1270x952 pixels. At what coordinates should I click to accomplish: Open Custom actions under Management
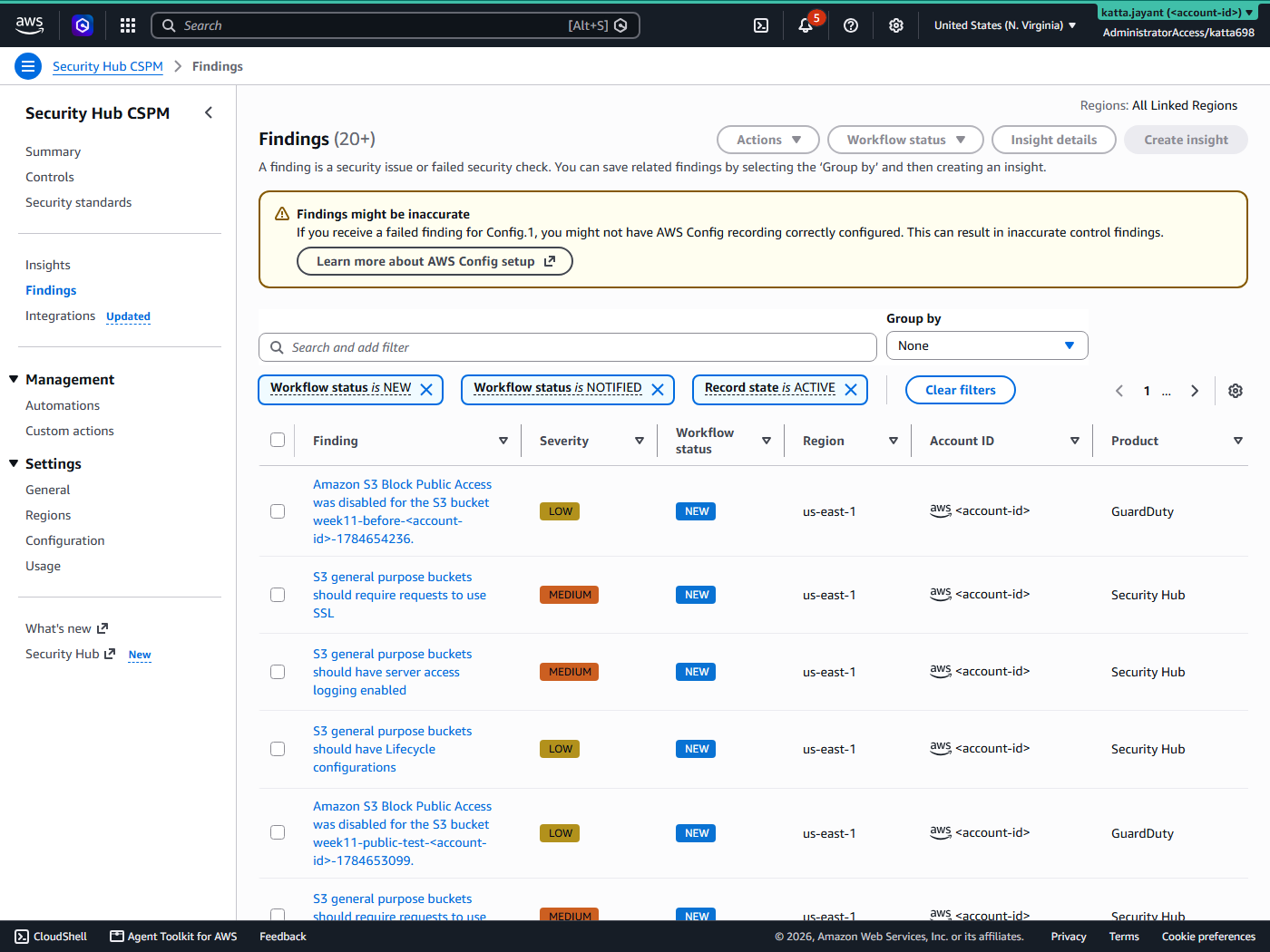coord(70,431)
